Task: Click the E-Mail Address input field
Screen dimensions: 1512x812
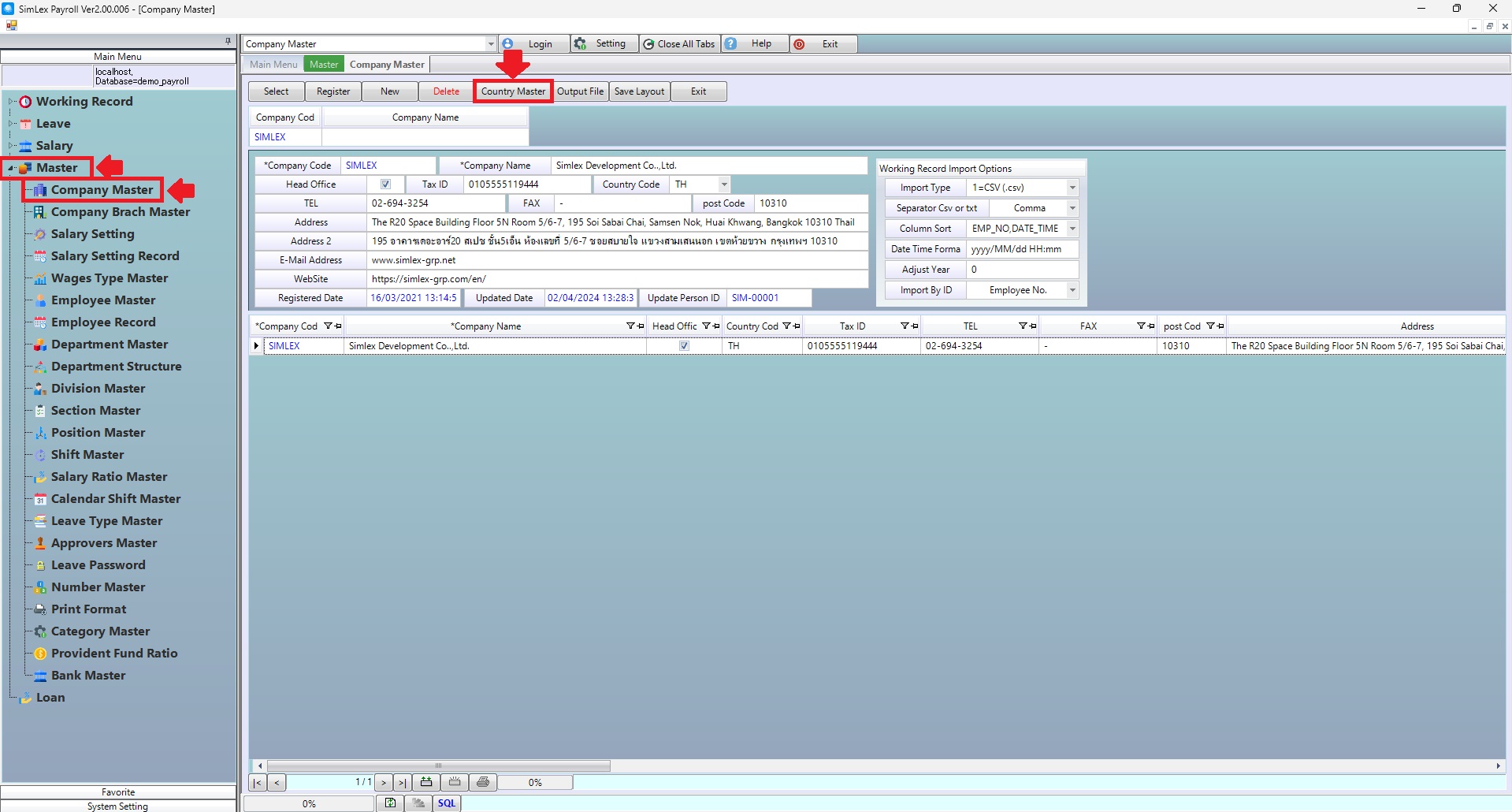Action: 616,260
